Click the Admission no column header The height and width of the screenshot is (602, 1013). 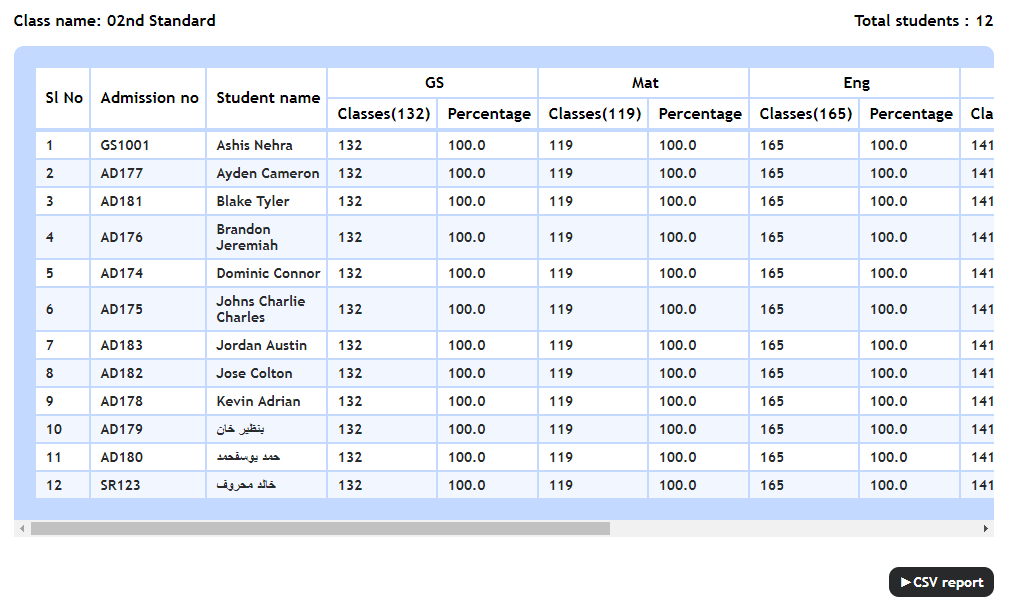pos(149,98)
